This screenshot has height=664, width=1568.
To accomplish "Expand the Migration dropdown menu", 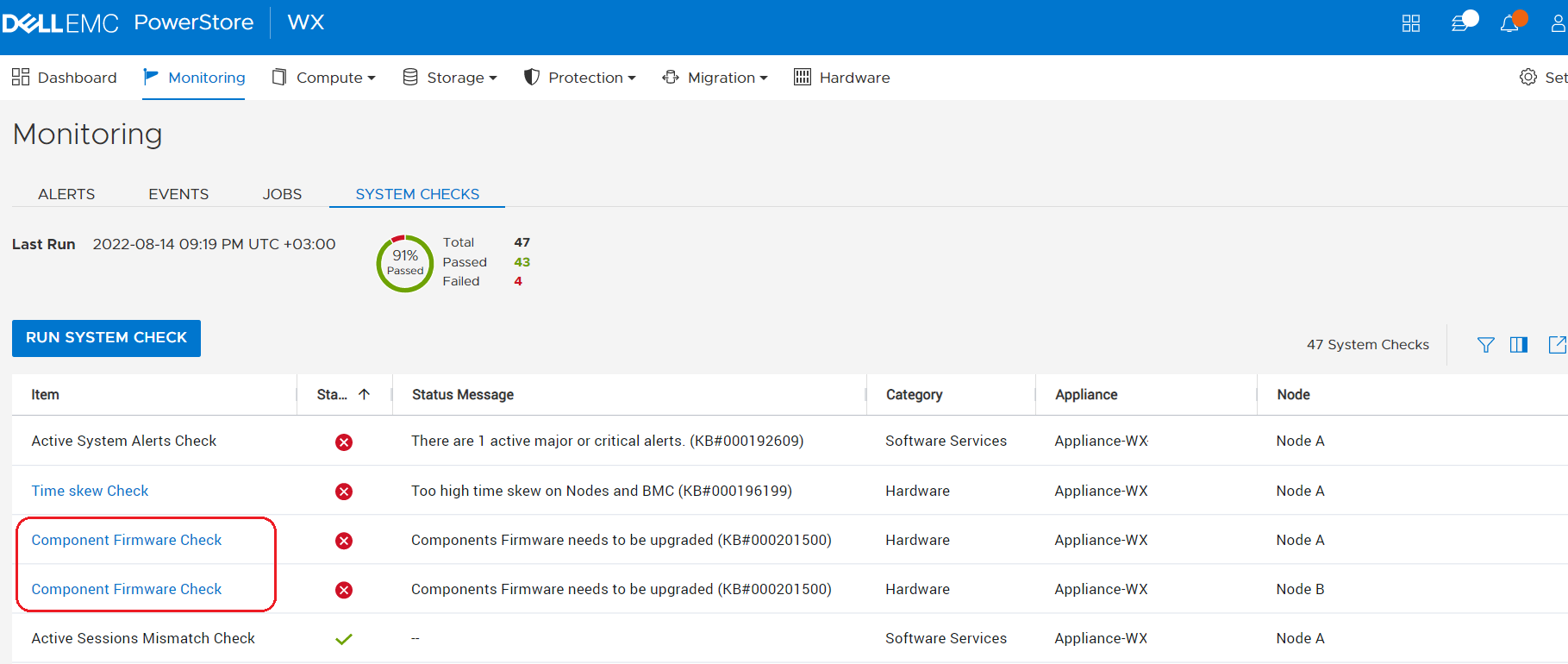I will pos(715,78).
